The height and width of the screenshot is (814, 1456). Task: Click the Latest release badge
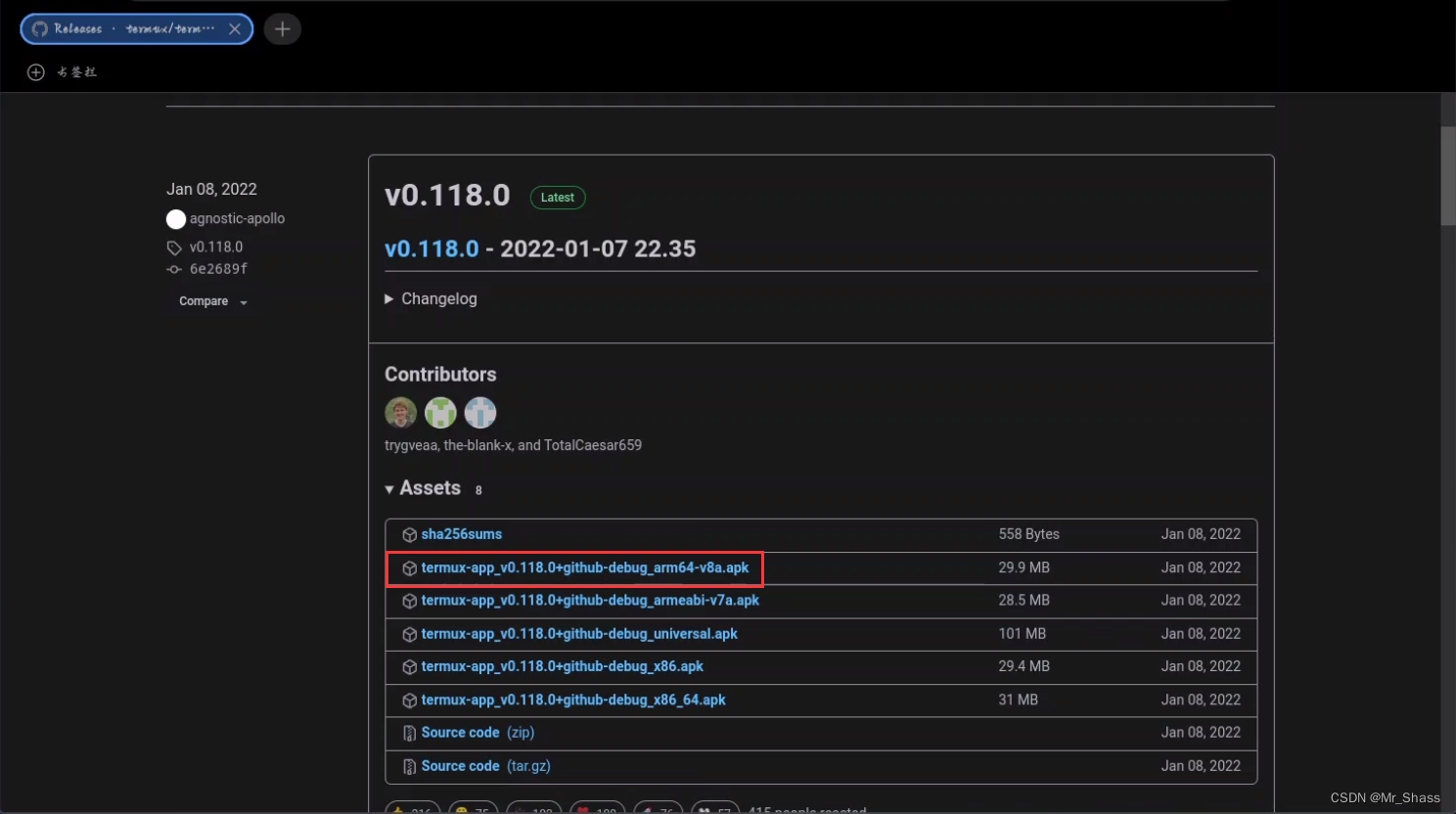[558, 198]
